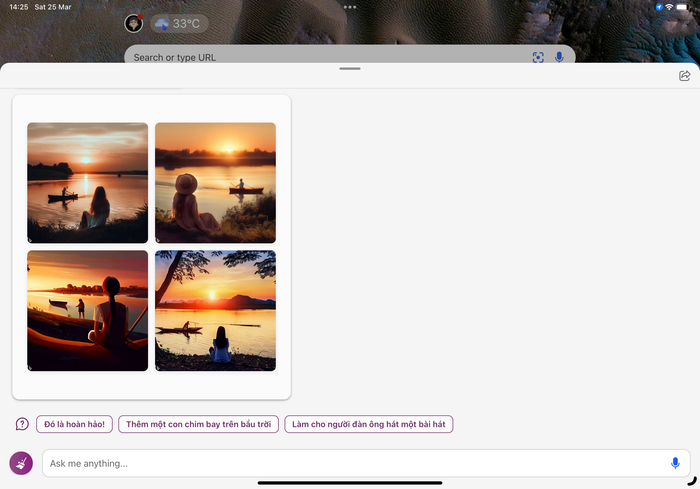Open the image with tree branches and mountains
This screenshot has width=700, height=489.
click(x=215, y=310)
